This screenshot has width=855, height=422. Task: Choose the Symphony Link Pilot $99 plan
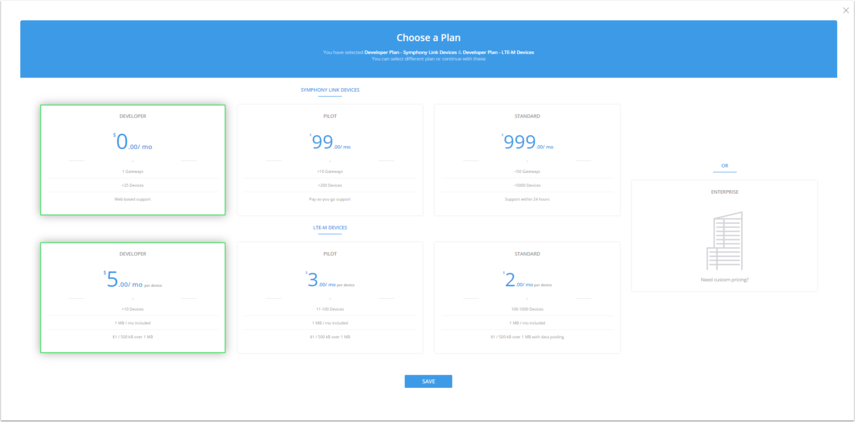330,159
